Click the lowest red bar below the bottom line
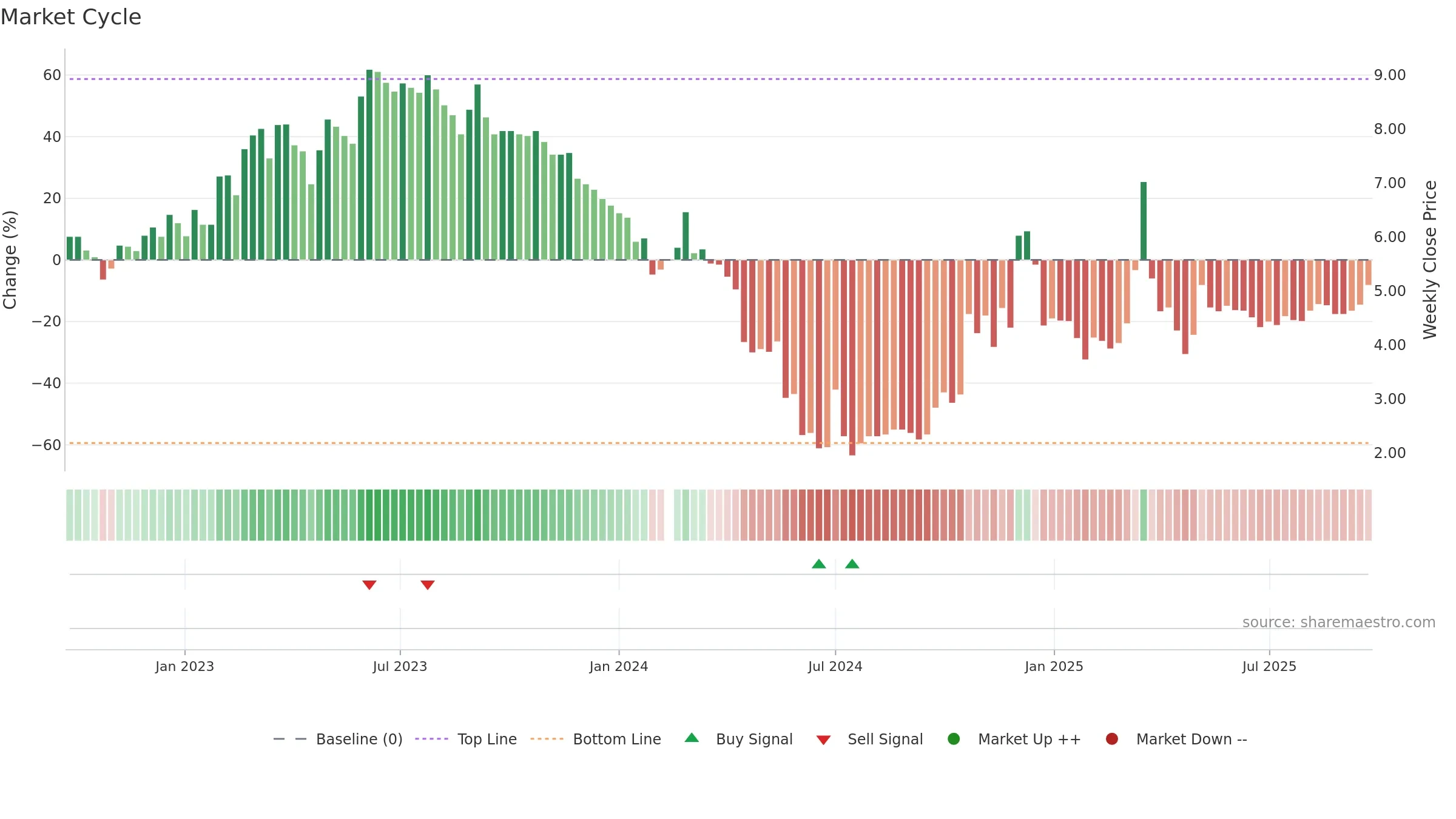Image resolution: width=1456 pixels, height=819 pixels. [852, 358]
